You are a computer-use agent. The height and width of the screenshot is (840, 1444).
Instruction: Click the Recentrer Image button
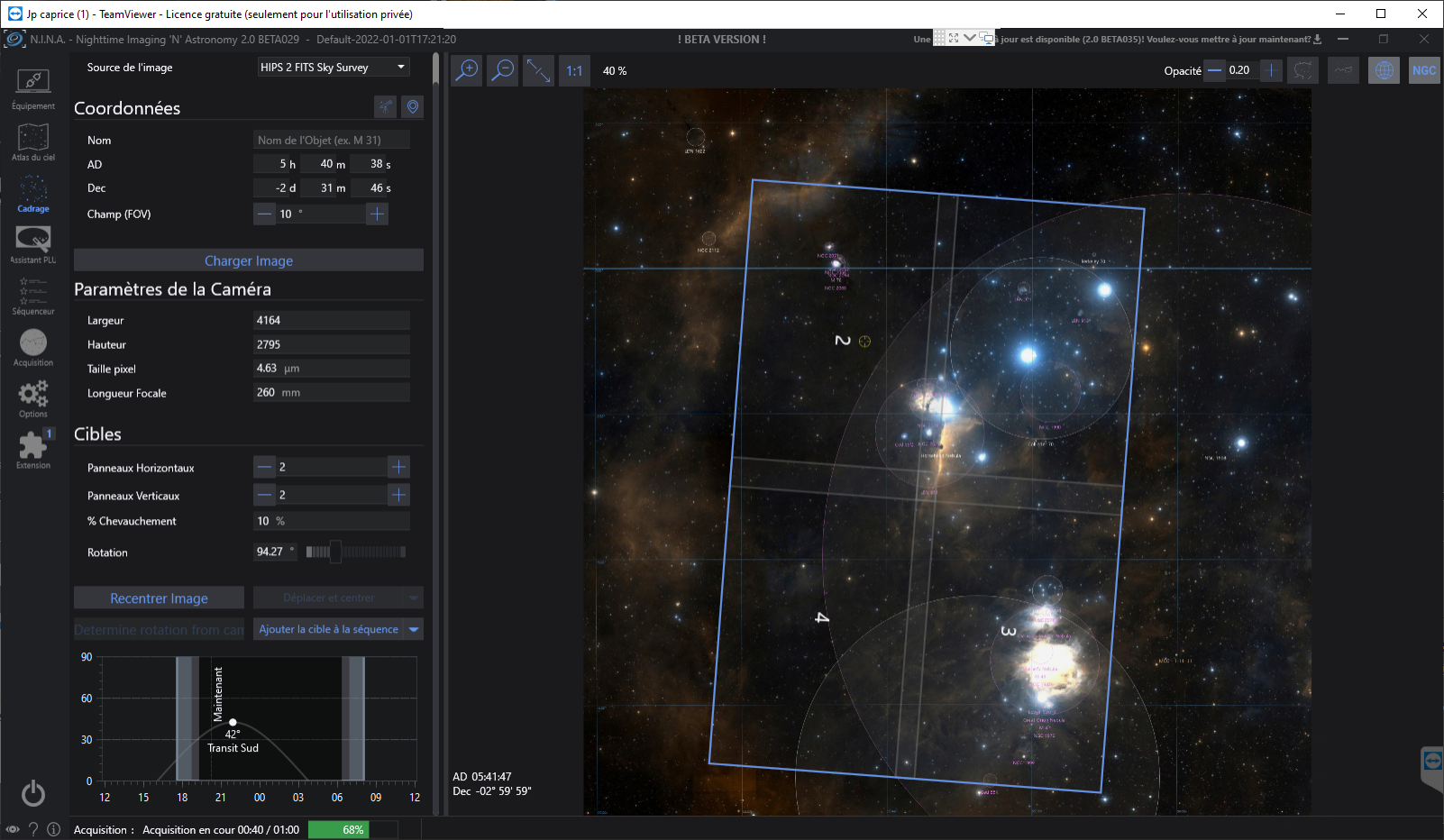pyautogui.click(x=159, y=598)
